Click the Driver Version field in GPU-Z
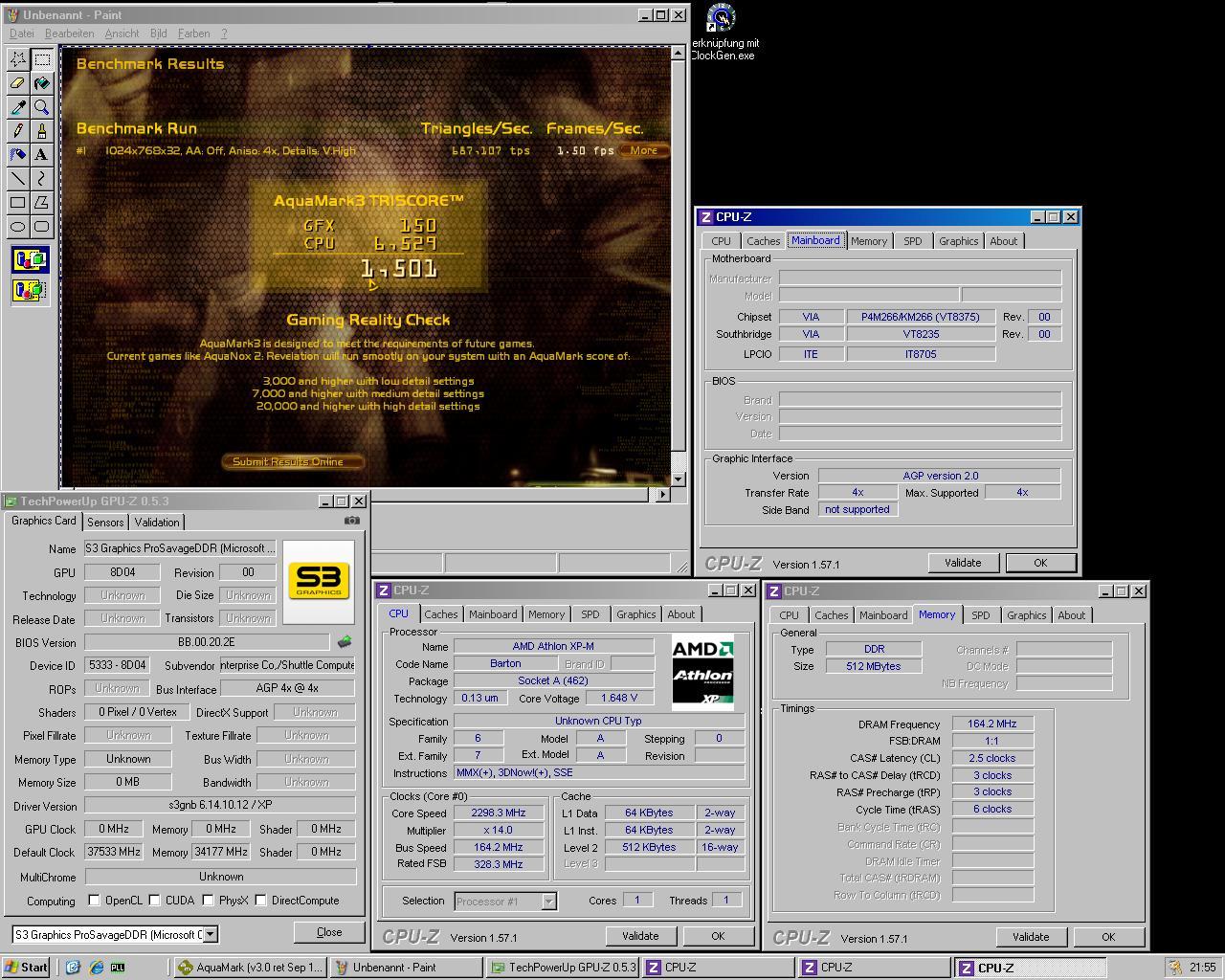The image size is (1225, 980). pyautogui.click(x=220, y=806)
